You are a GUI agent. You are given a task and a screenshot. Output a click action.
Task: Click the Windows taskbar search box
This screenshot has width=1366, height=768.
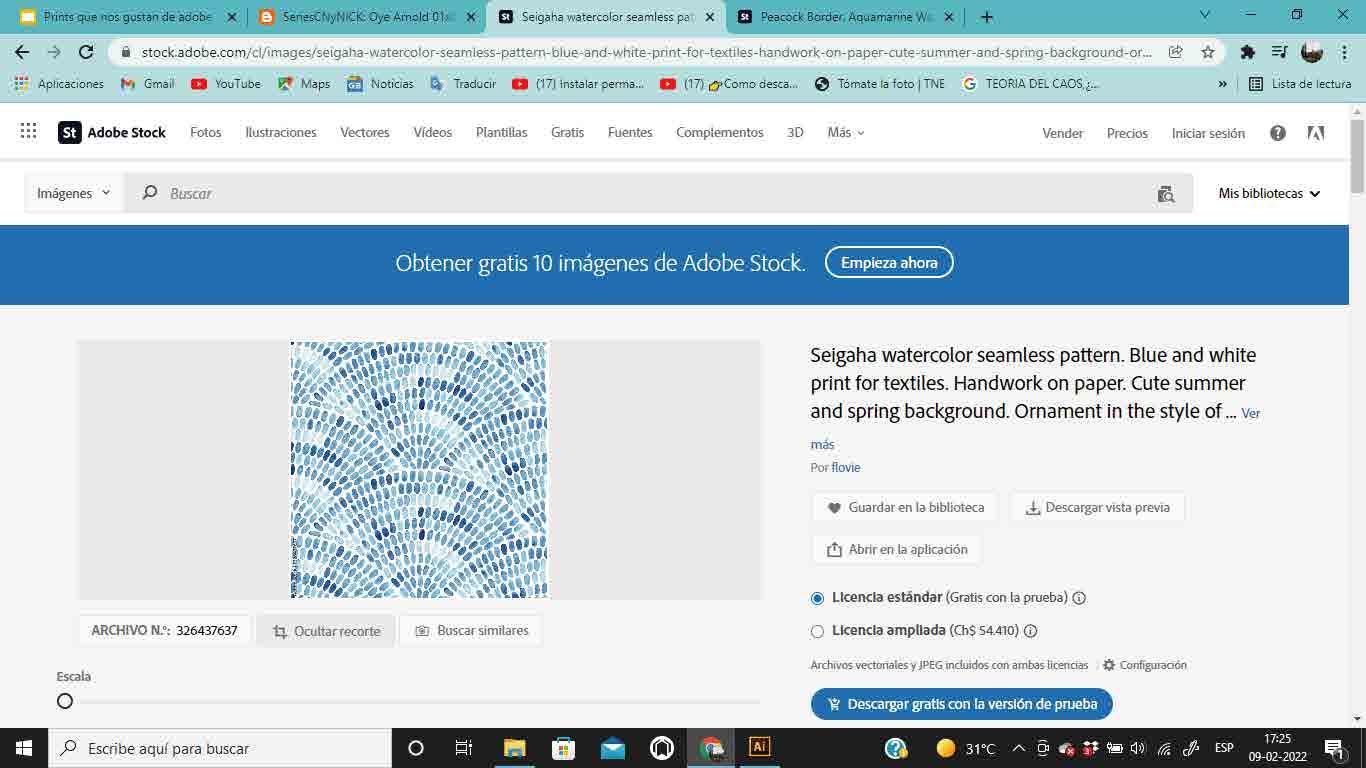[219, 748]
